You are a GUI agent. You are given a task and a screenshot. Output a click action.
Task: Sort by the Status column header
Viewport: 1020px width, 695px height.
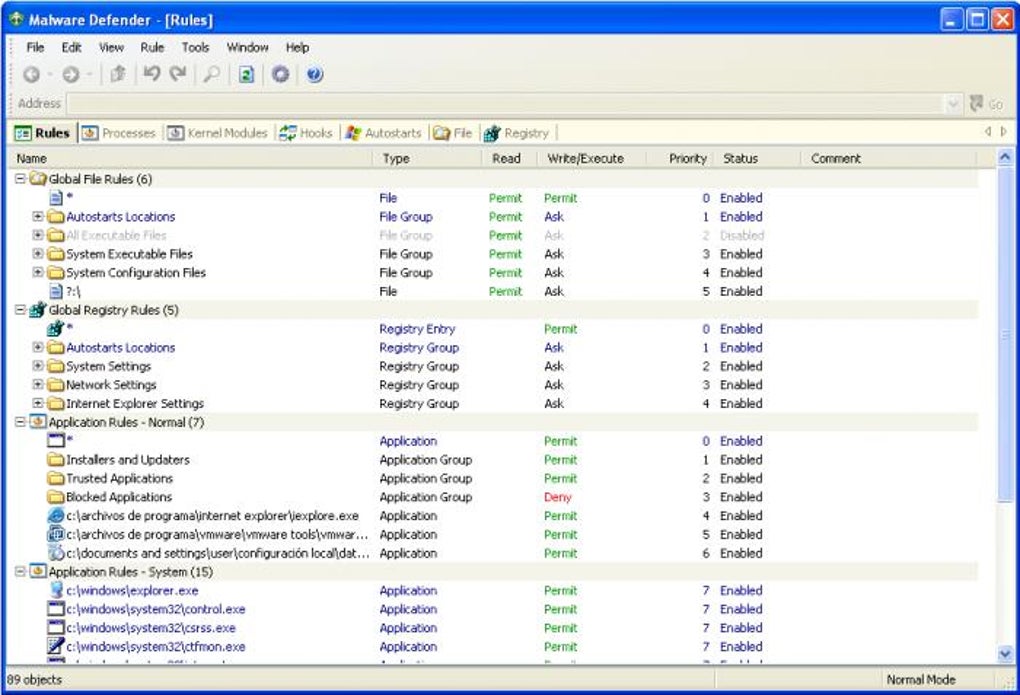pos(757,158)
